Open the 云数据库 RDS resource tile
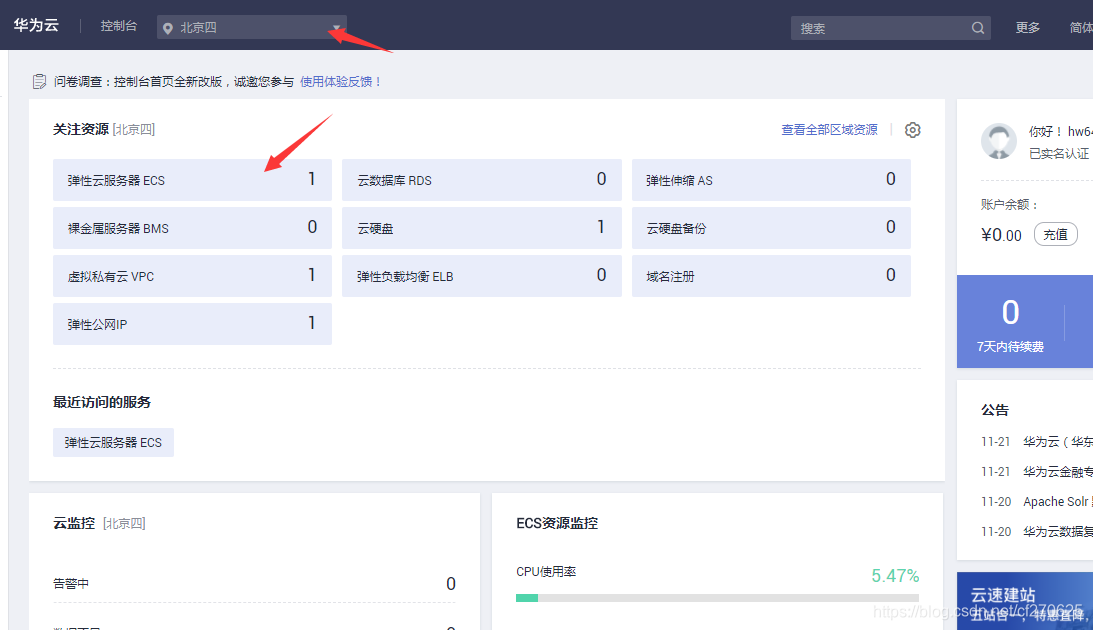The height and width of the screenshot is (630, 1093). click(482, 180)
